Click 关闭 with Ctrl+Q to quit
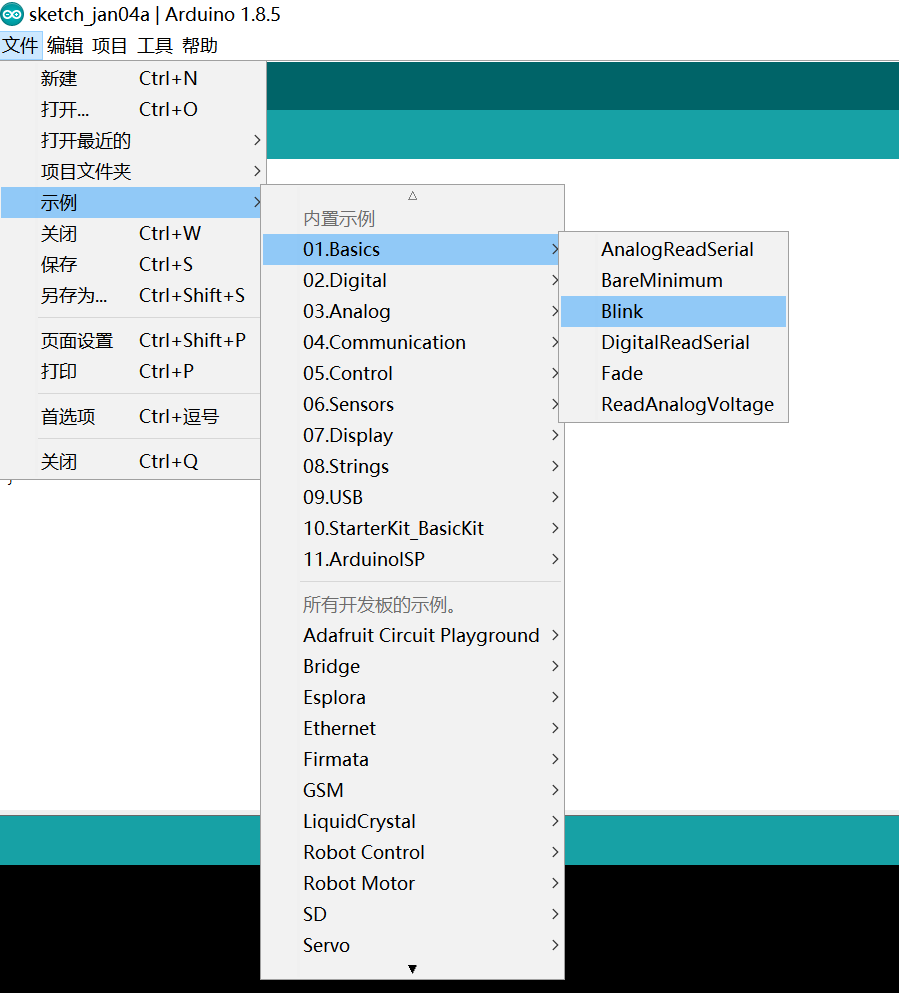This screenshot has width=899, height=993. [131, 462]
